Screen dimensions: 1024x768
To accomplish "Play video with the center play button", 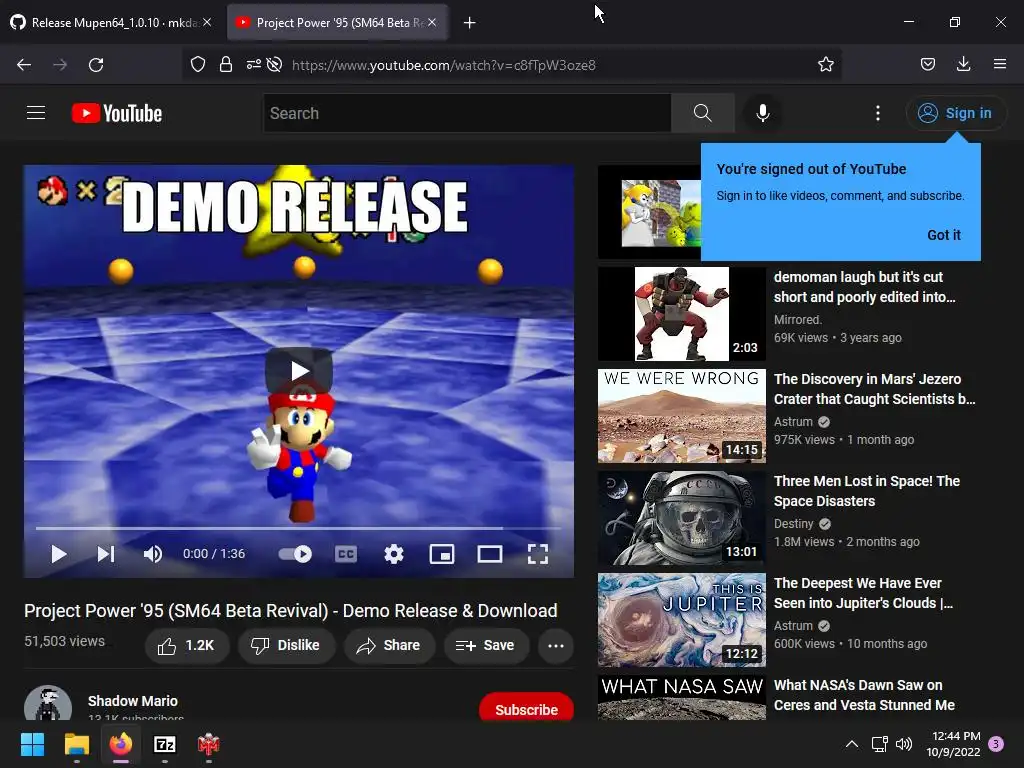I will click(x=299, y=370).
